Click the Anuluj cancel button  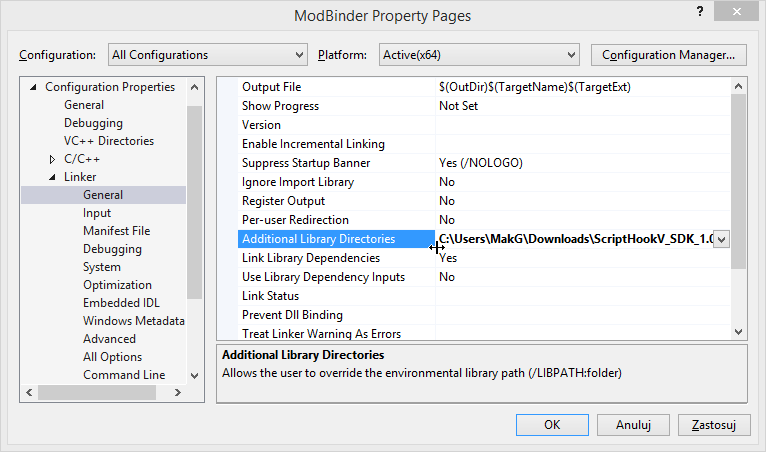[x=634, y=424]
